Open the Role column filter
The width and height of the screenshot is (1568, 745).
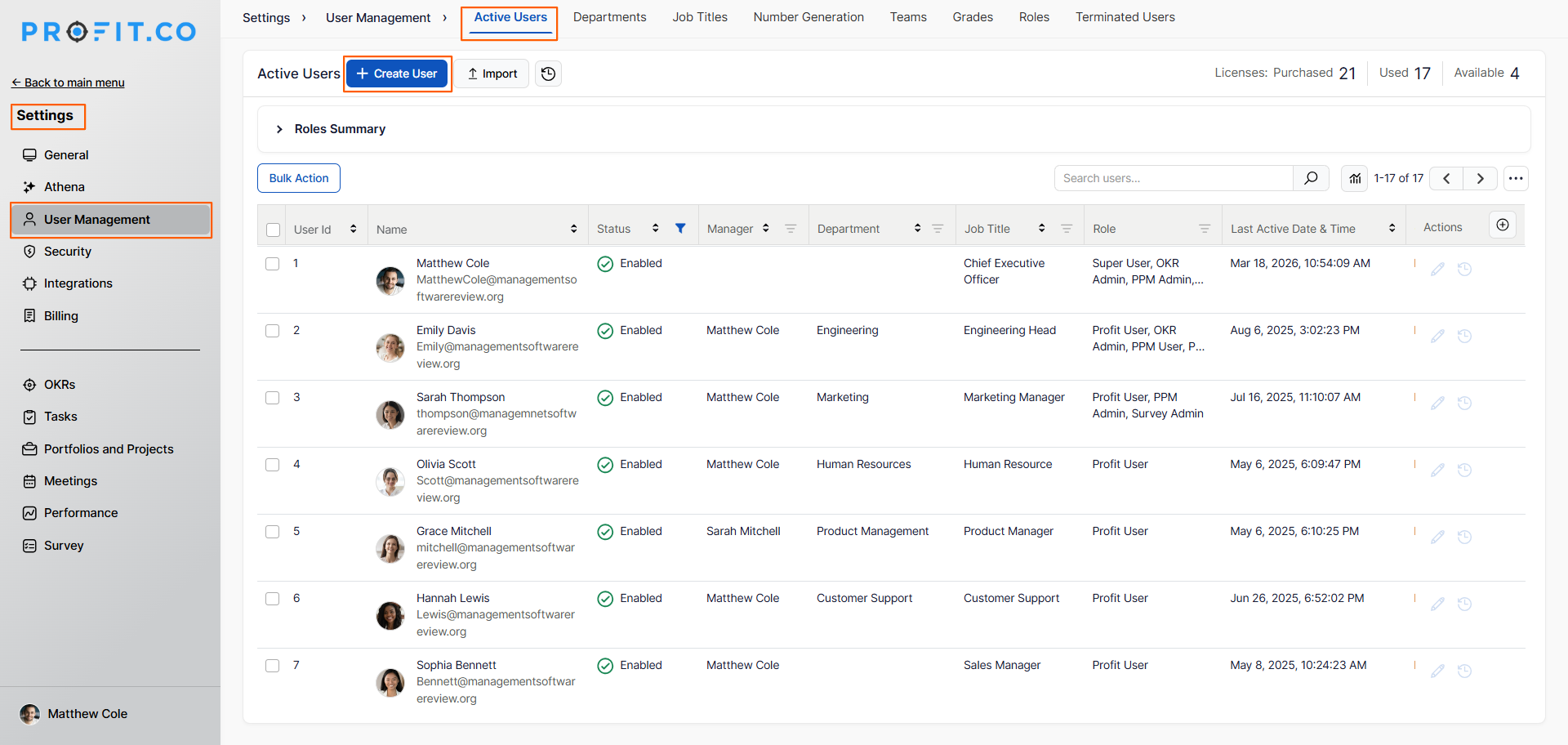click(x=1204, y=229)
